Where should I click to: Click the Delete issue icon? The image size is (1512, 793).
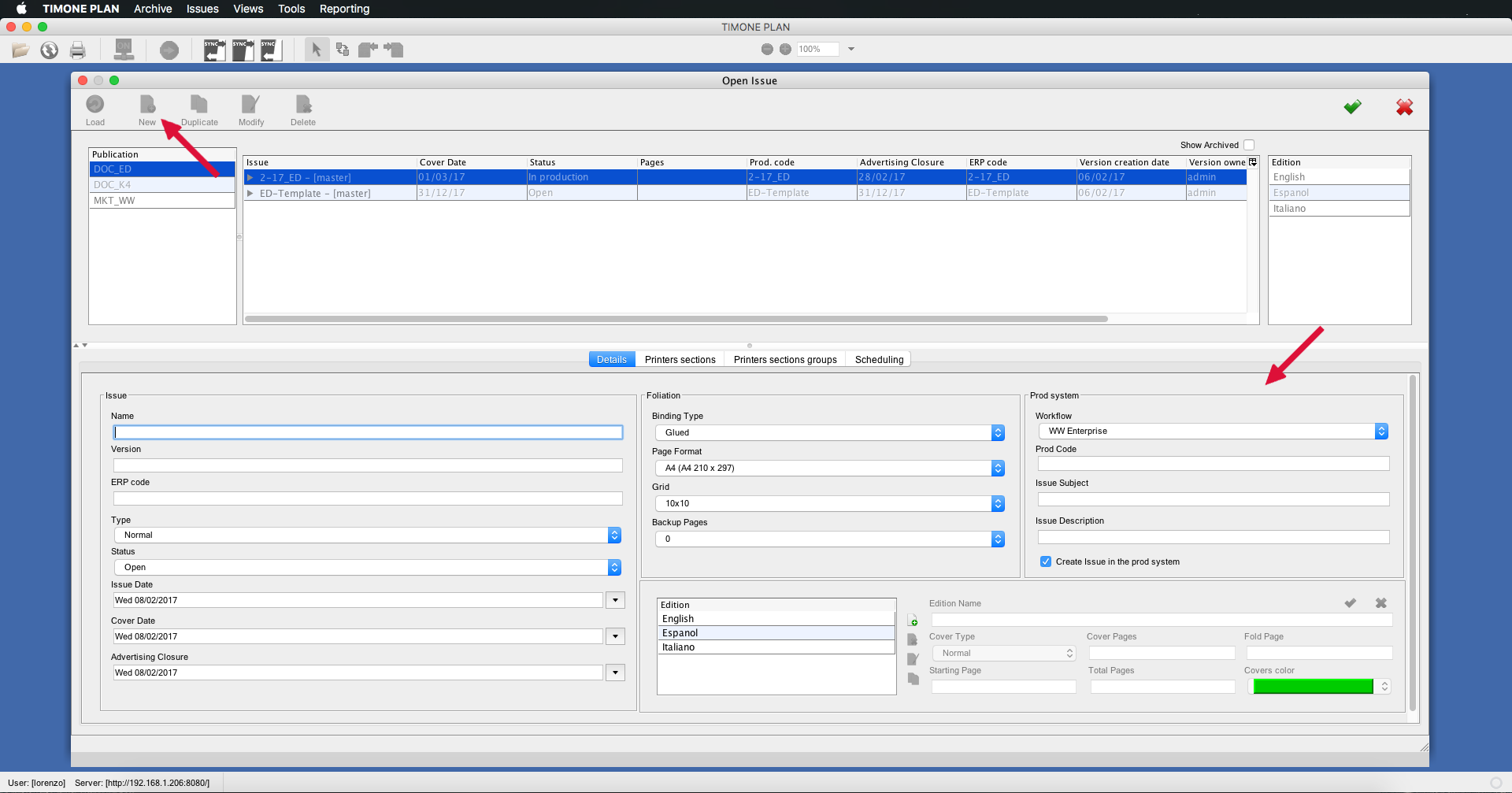(x=303, y=105)
